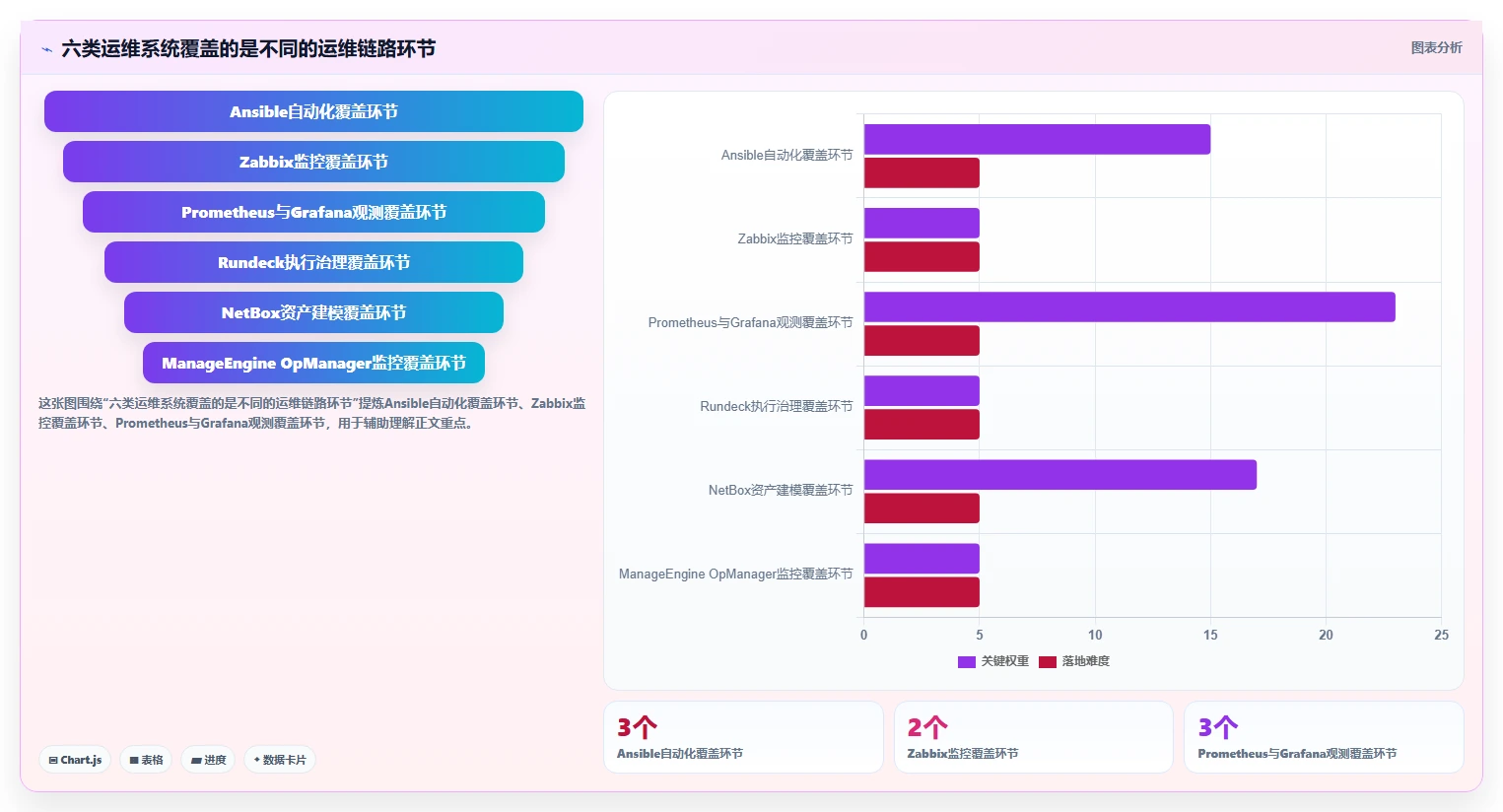The image size is (1503, 812).
Task: Toggle the 落地难度 legend red swatch
Action: coord(1048,661)
